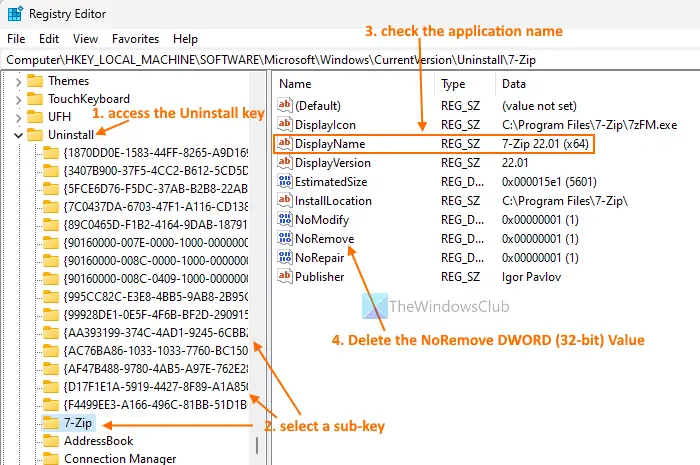700x465 pixels.
Task: Click the EstimatedSize DWORD value icon
Action: tap(285, 181)
